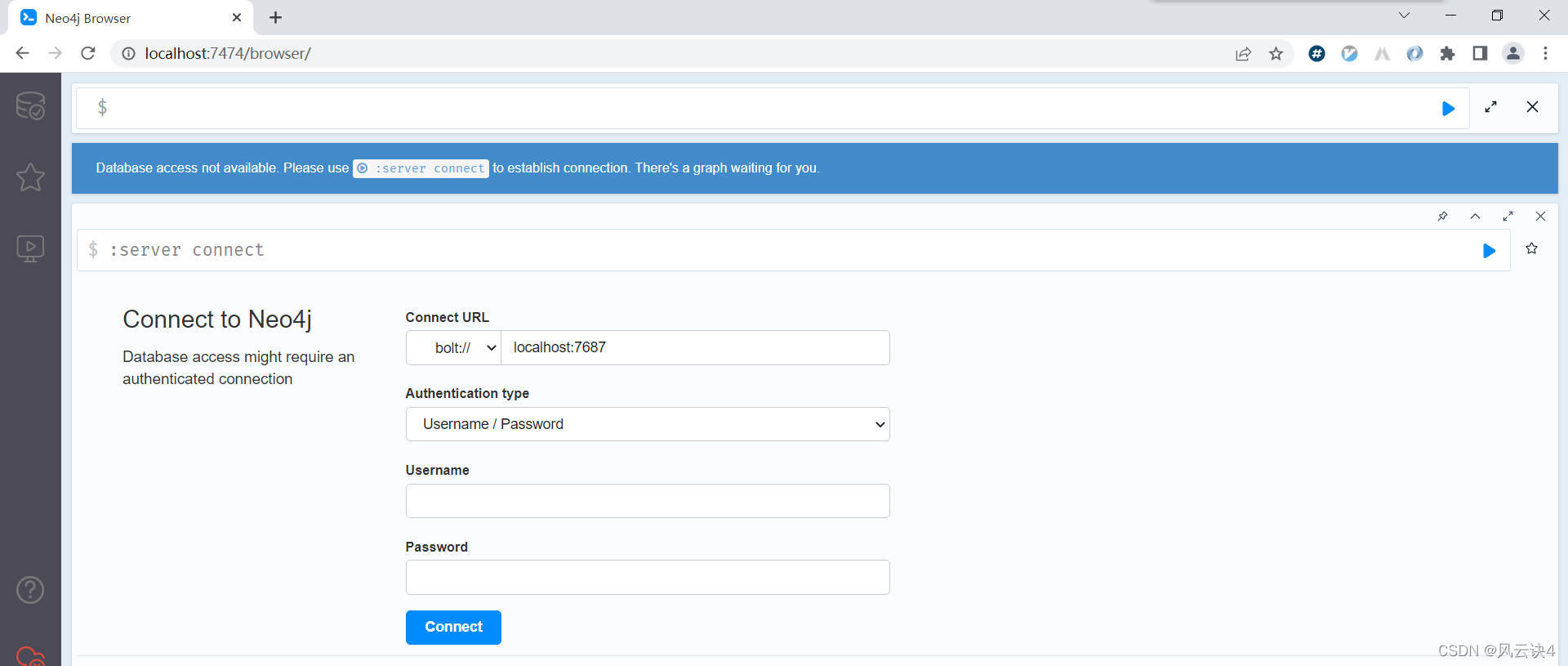The width and height of the screenshot is (1568, 666).
Task: Open the Help question mark sidebar icon
Action: [x=30, y=589]
